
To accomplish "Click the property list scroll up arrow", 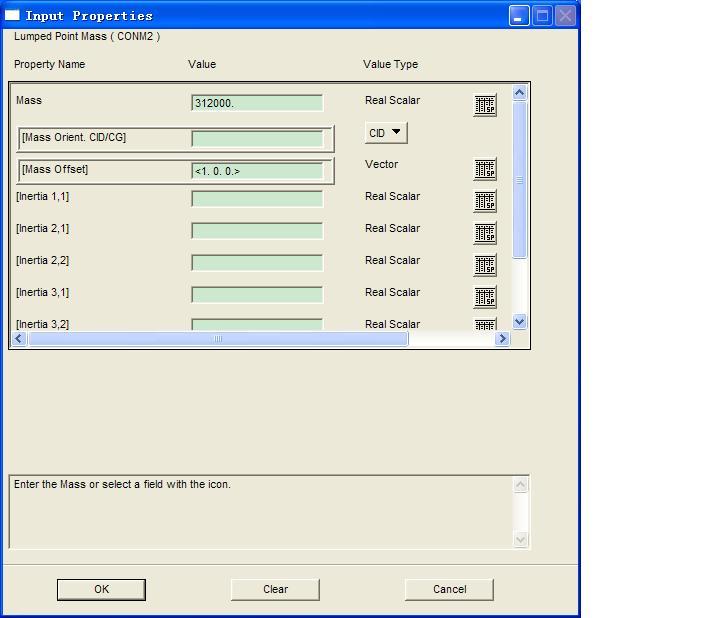I will coord(519,93).
